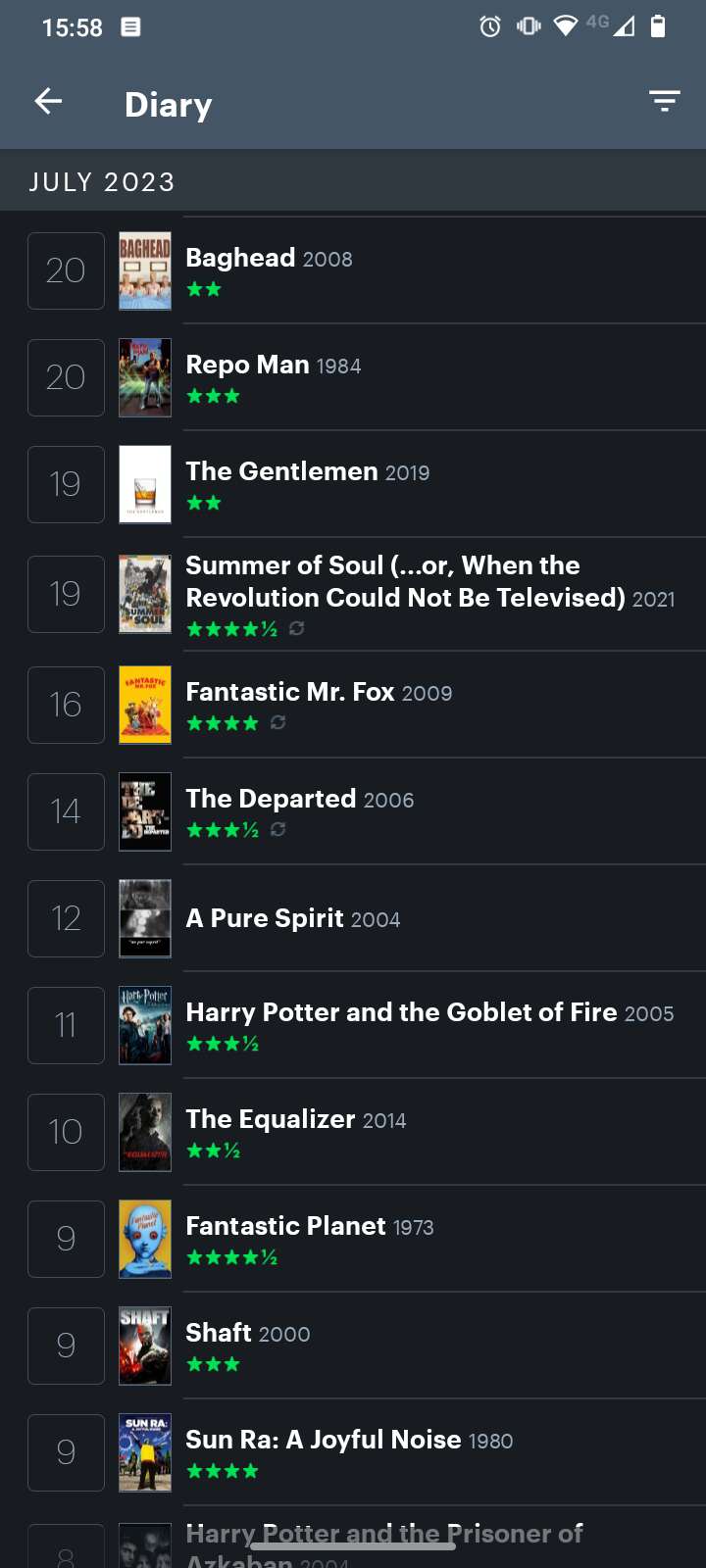Open the A Pure Spirit entry
Image resolution: width=706 pixels, height=1568 pixels.
pyautogui.click(x=265, y=918)
